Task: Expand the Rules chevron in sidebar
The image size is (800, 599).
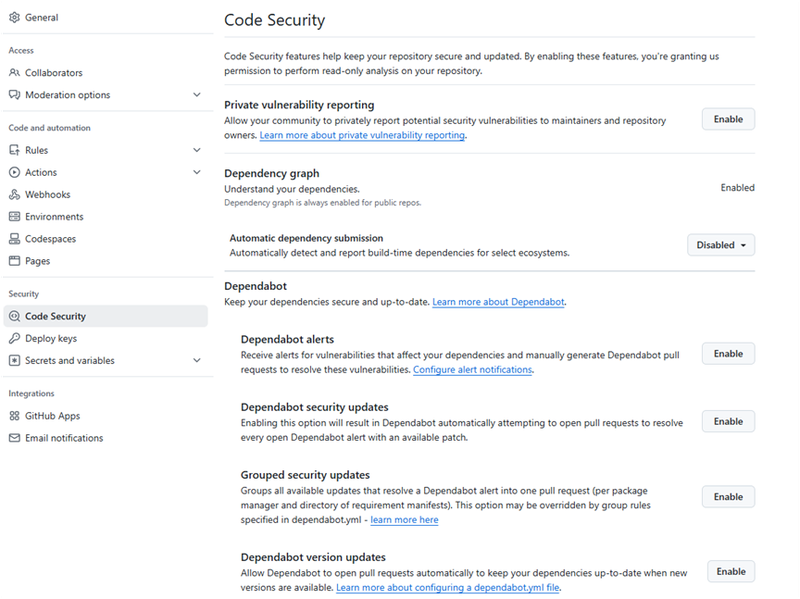Action: [x=196, y=150]
